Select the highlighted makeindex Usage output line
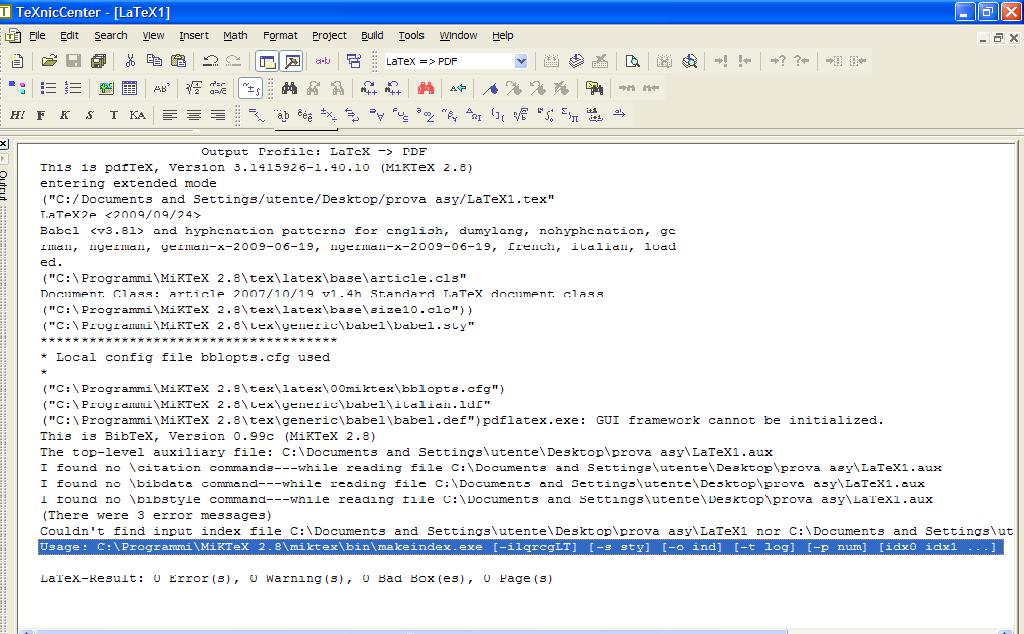This screenshot has height=634, width=1024. [x=518, y=547]
